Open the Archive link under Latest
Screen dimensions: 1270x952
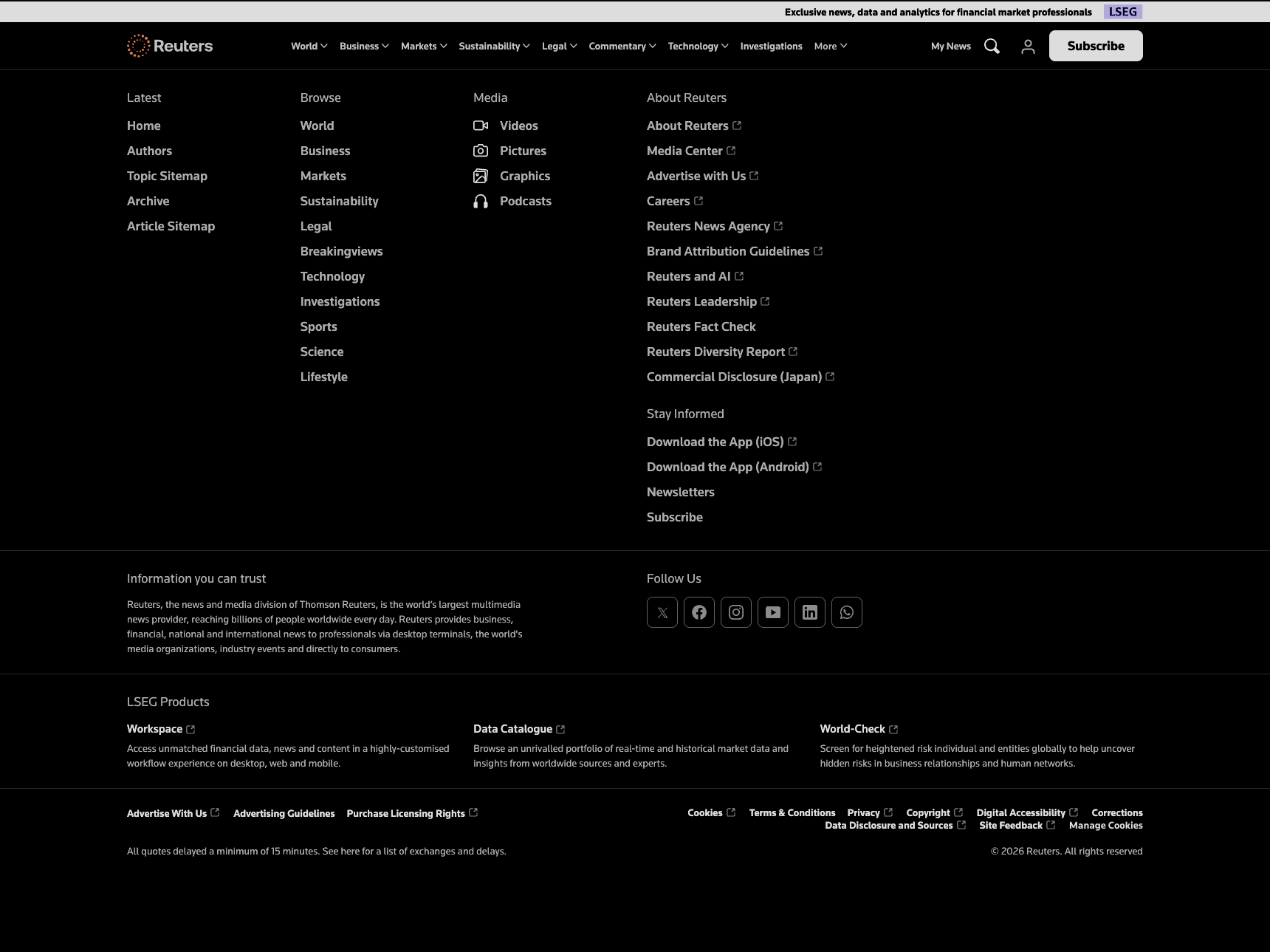point(148,201)
